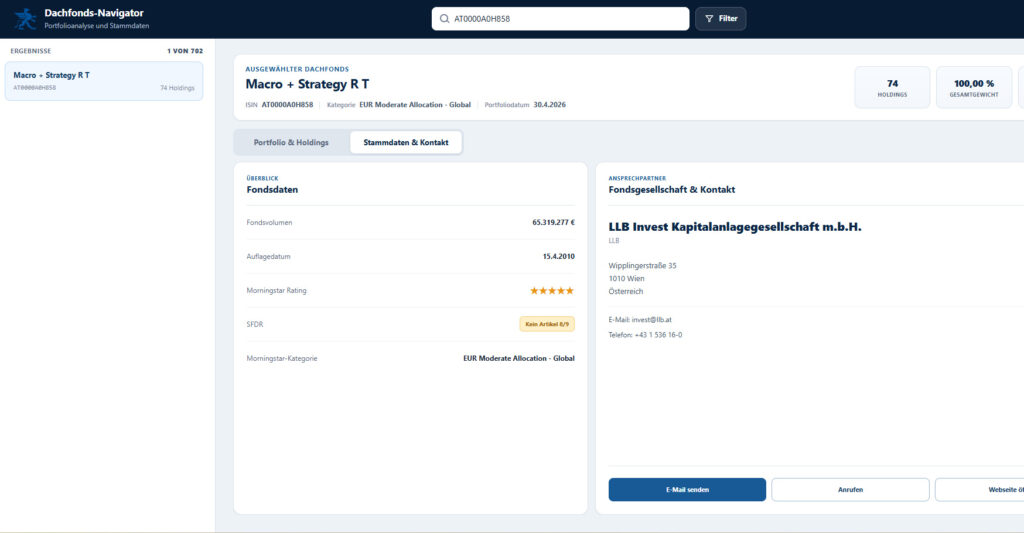Click the Morningstar five-star rating
1024x533 pixels.
click(x=552, y=291)
